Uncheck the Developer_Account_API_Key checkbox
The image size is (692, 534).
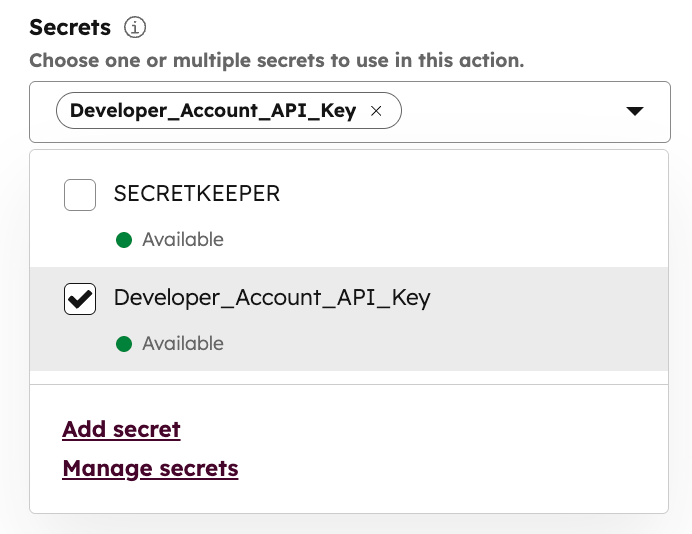pyautogui.click(x=80, y=299)
